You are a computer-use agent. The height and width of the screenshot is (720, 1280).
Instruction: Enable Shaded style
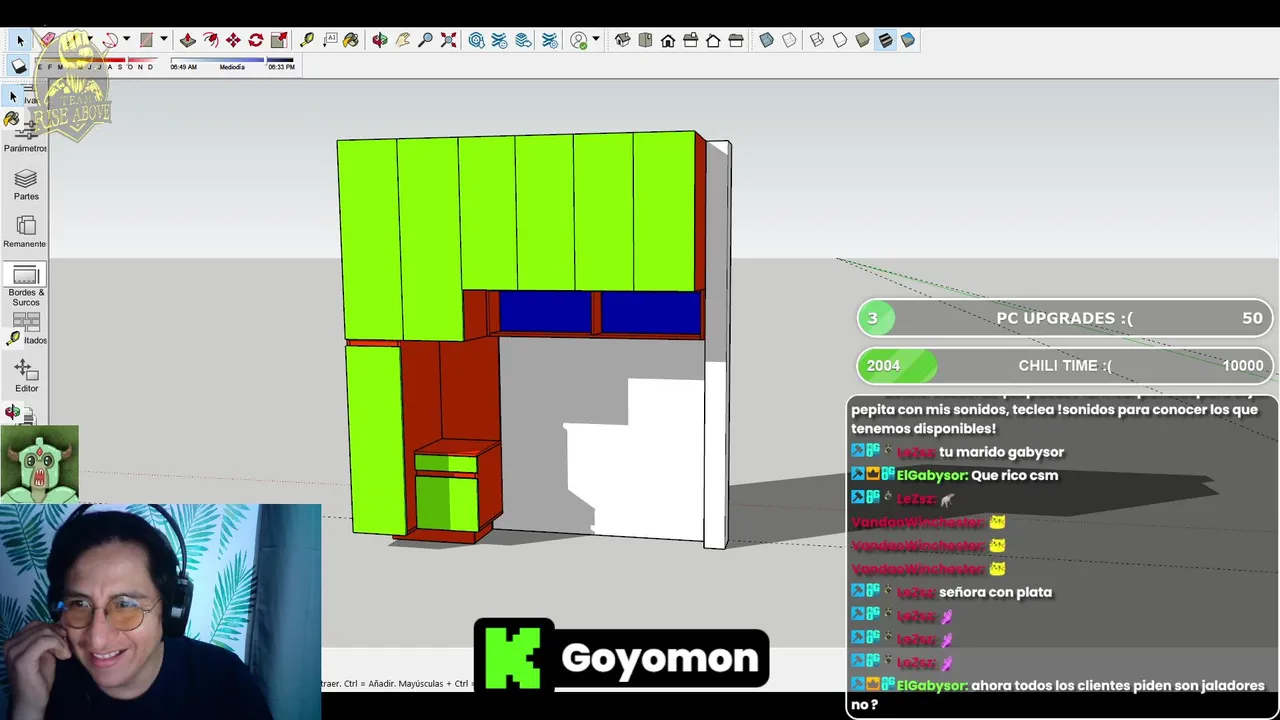pos(862,40)
